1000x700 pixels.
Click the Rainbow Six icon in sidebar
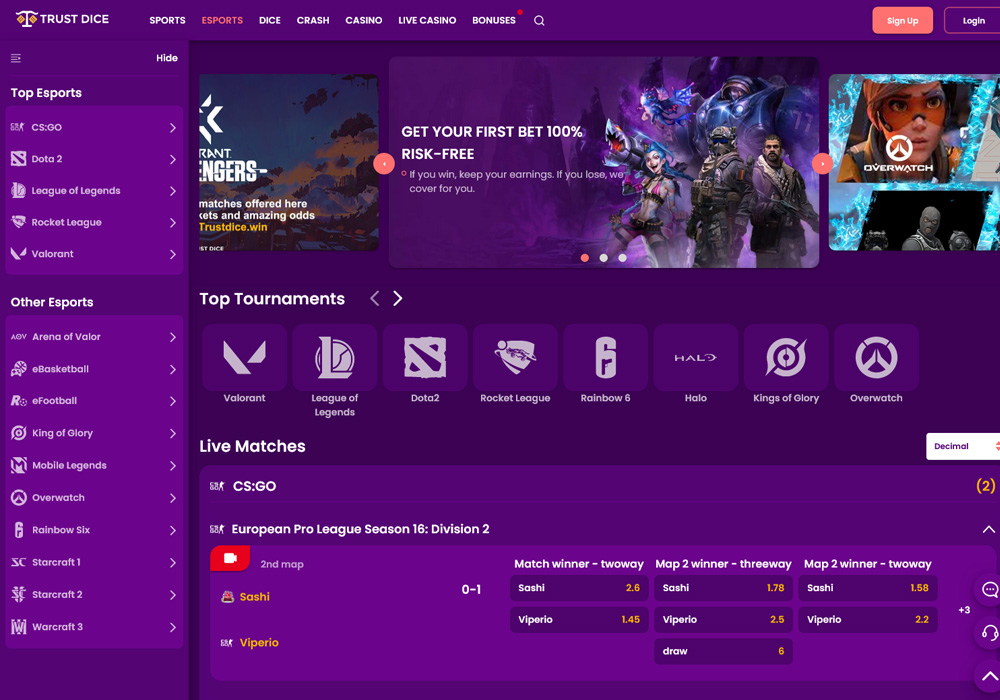click(19, 530)
